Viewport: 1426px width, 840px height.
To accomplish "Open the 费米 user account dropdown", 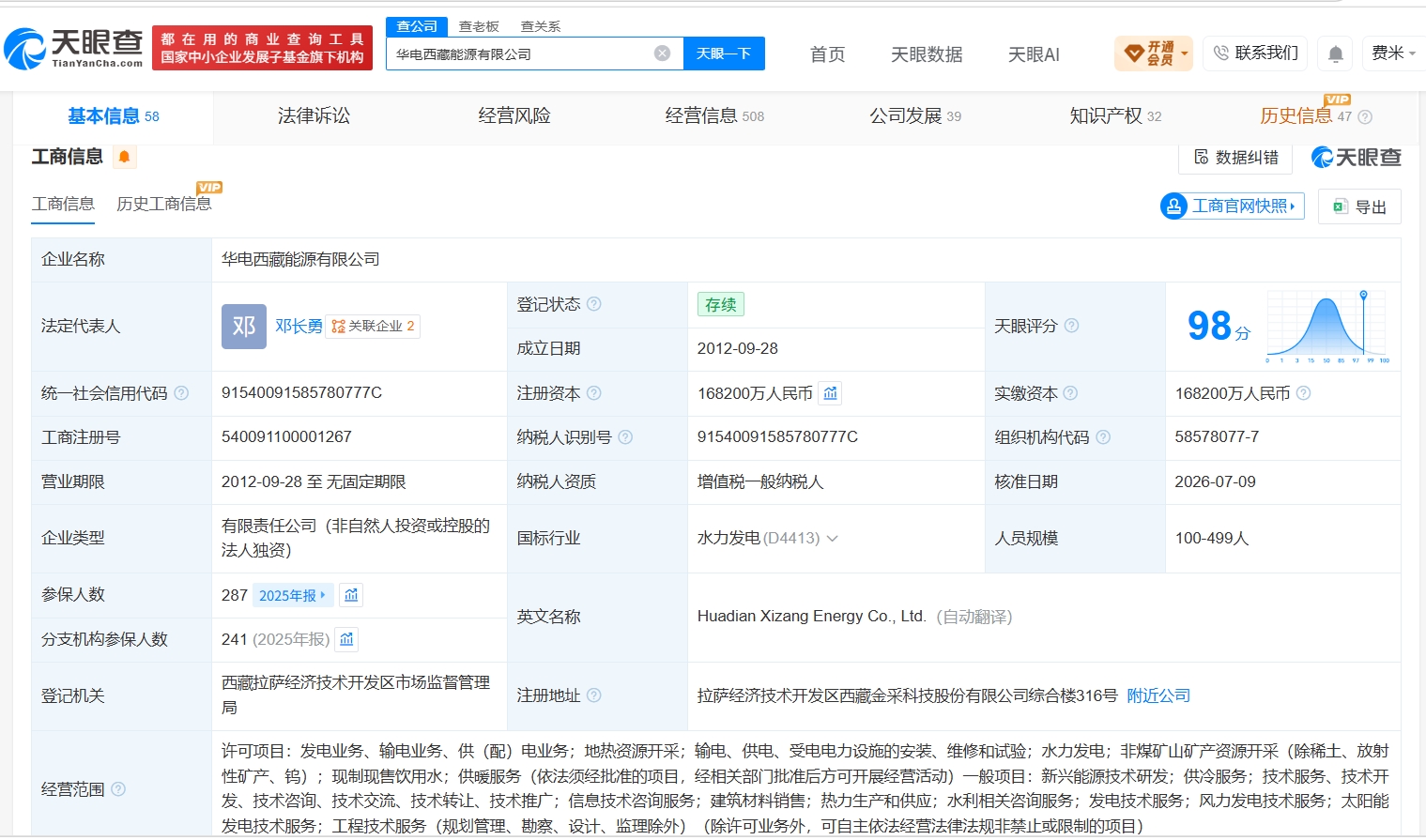I will 1393,53.
